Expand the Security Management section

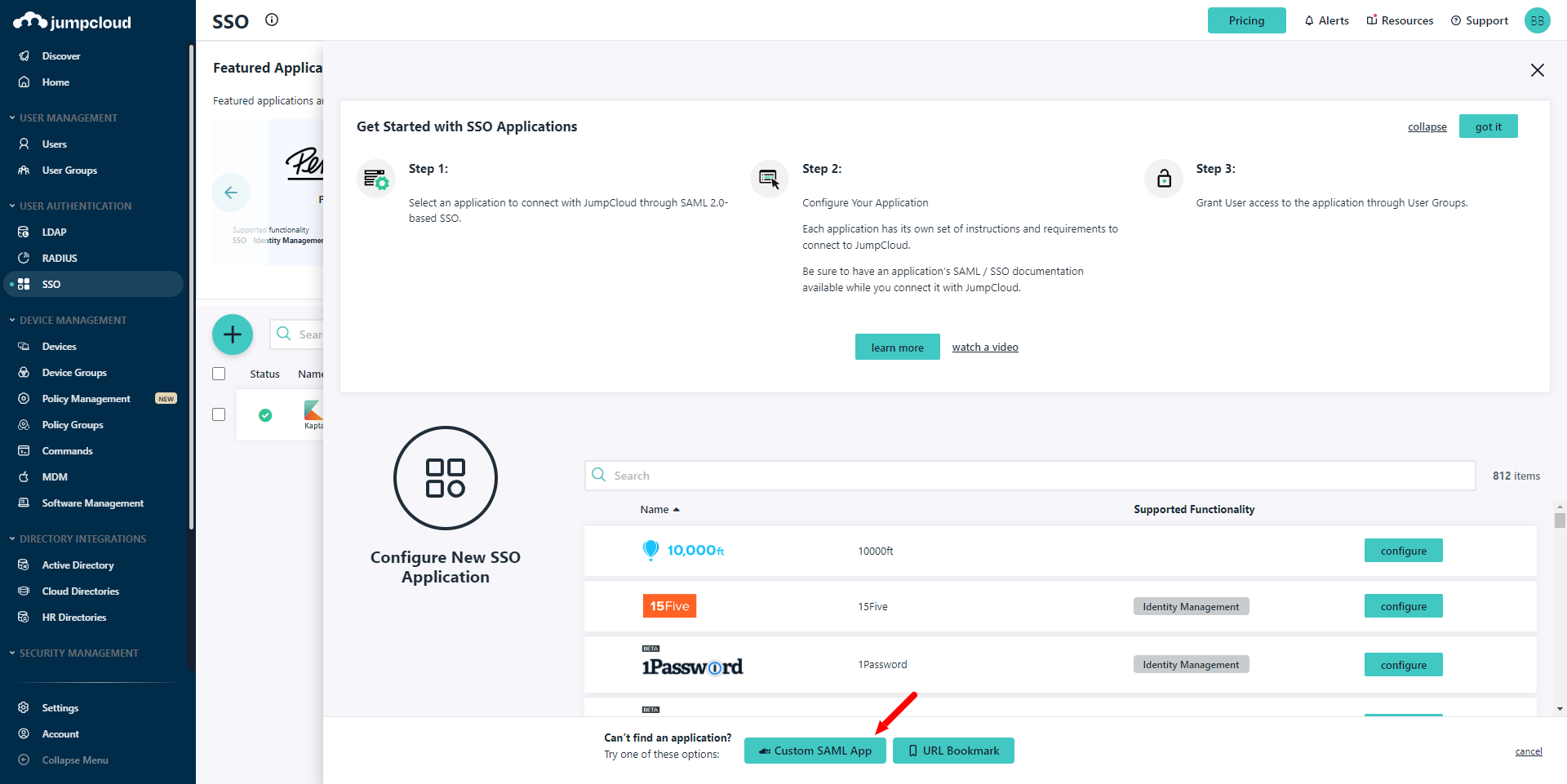tap(78, 653)
